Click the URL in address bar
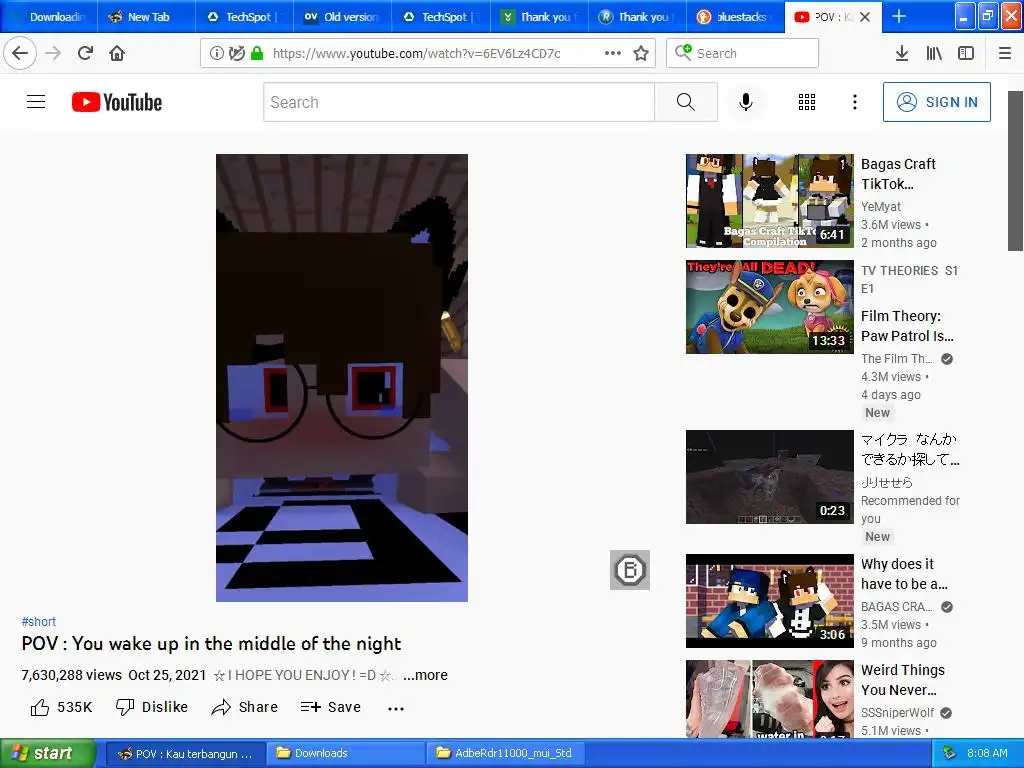 (417, 54)
